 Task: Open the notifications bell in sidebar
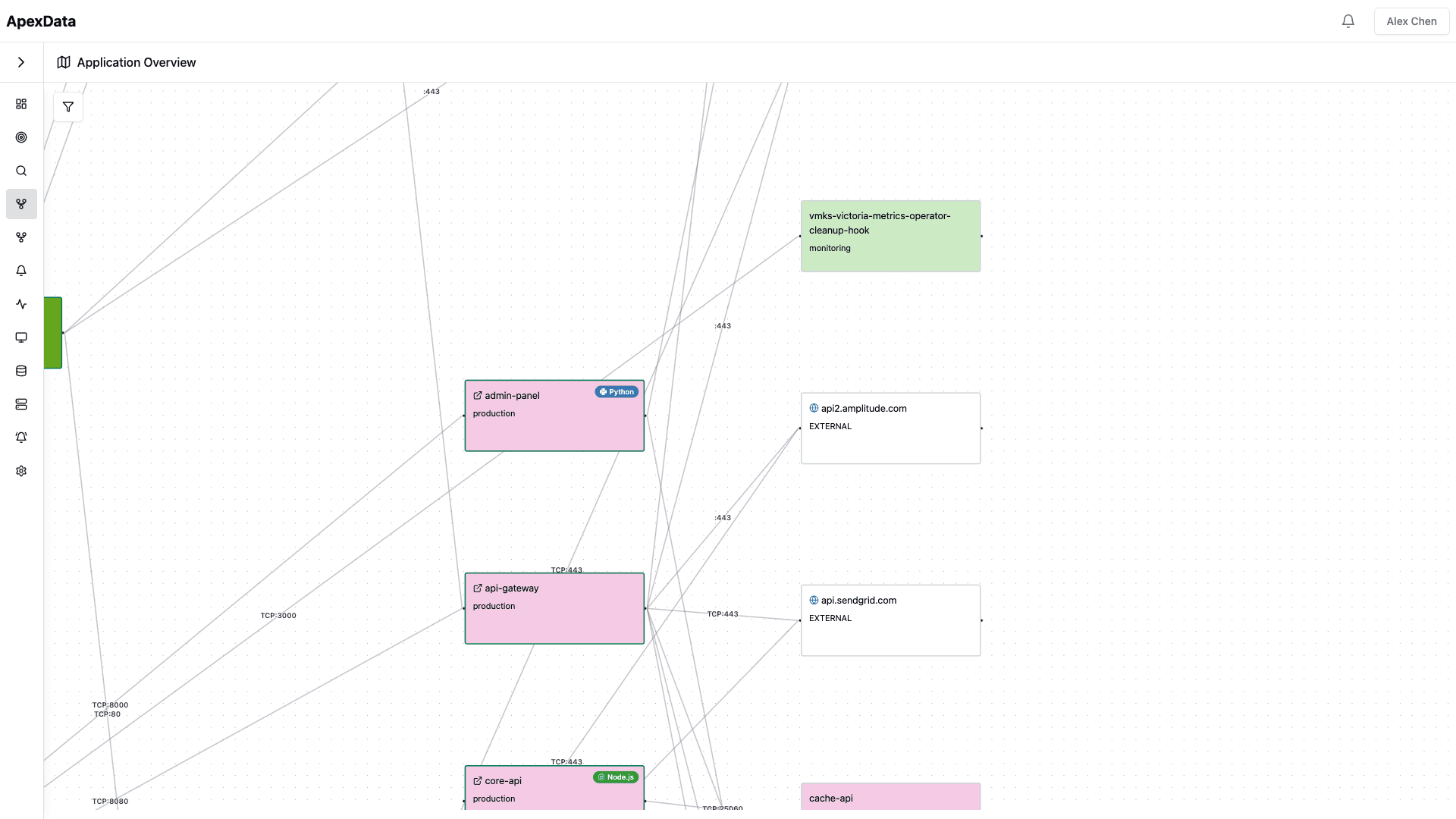(x=21, y=271)
